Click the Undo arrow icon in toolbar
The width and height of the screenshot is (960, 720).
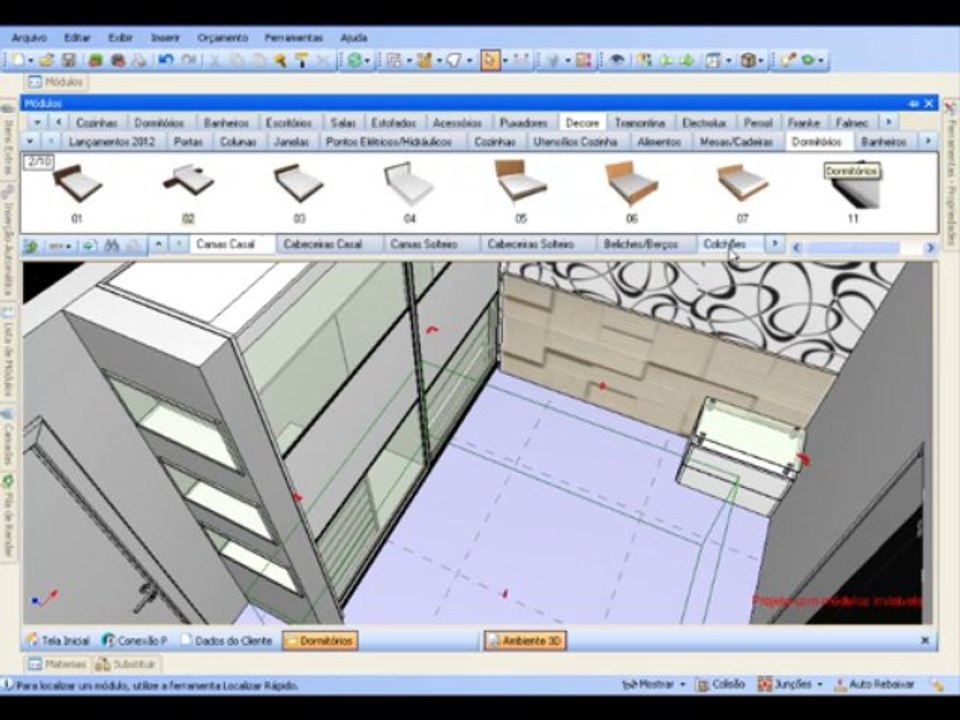click(166, 60)
